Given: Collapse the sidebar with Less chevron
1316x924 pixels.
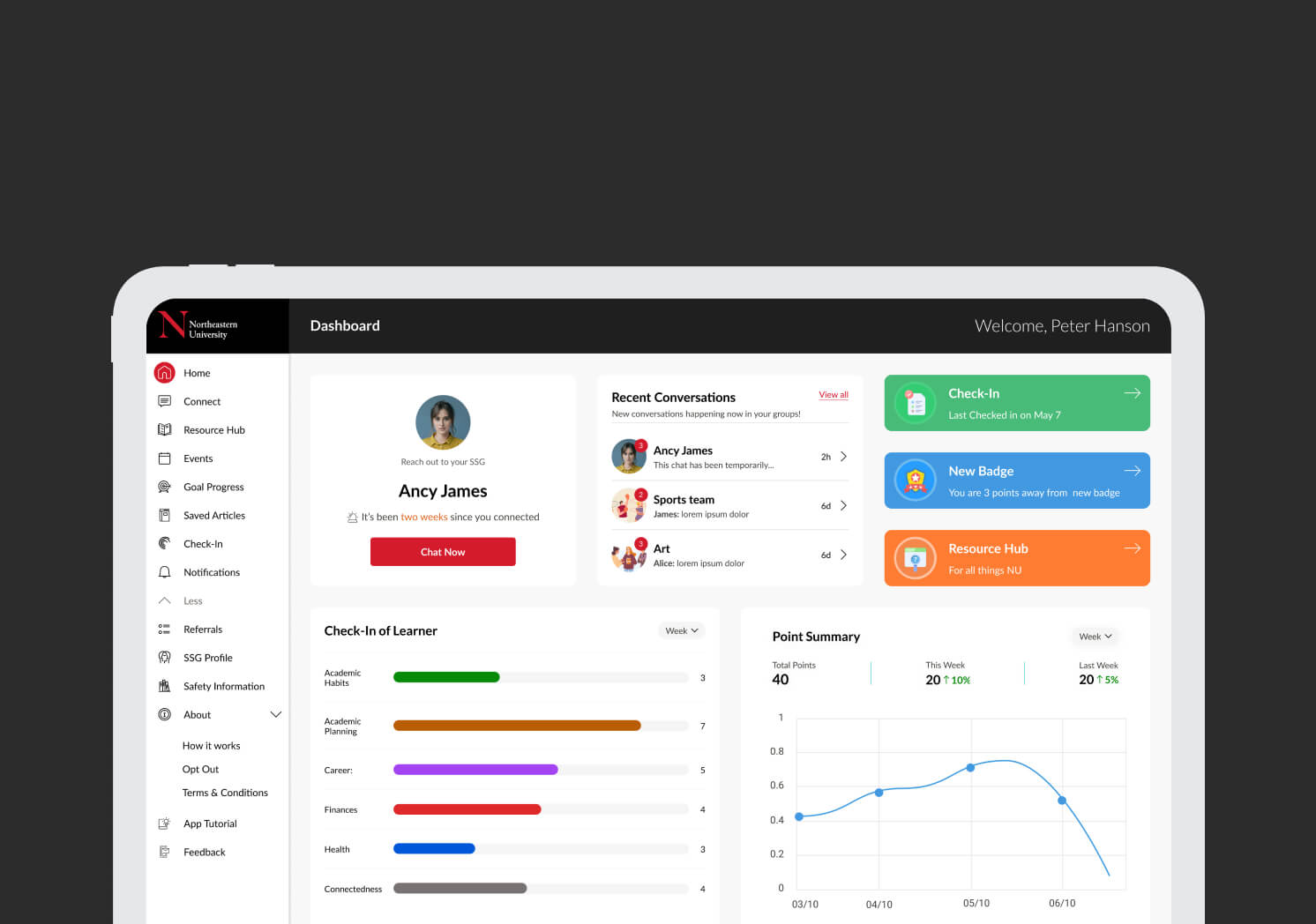Looking at the screenshot, I should 164,600.
